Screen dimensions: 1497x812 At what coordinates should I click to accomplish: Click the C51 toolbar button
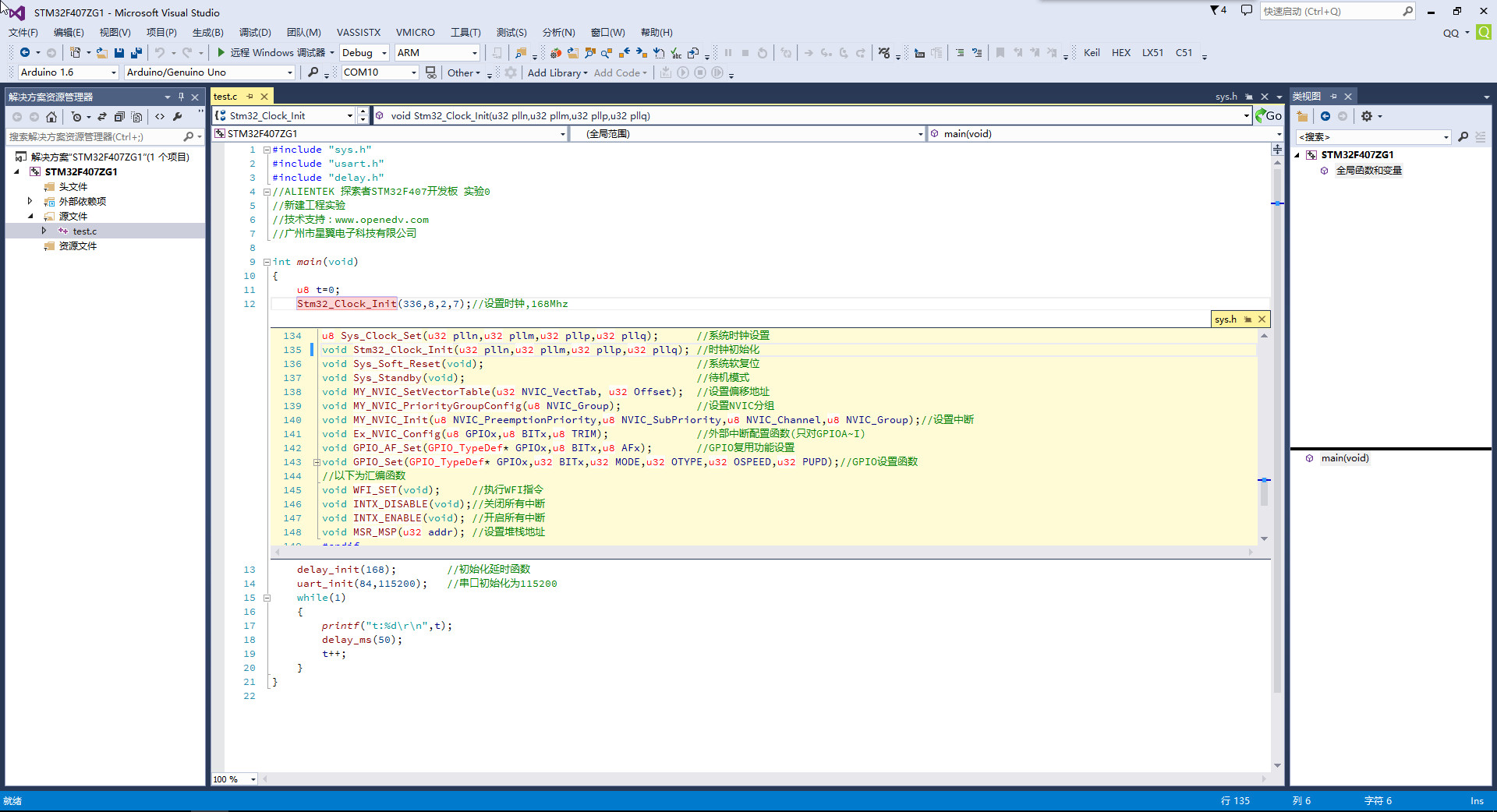click(1184, 53)
